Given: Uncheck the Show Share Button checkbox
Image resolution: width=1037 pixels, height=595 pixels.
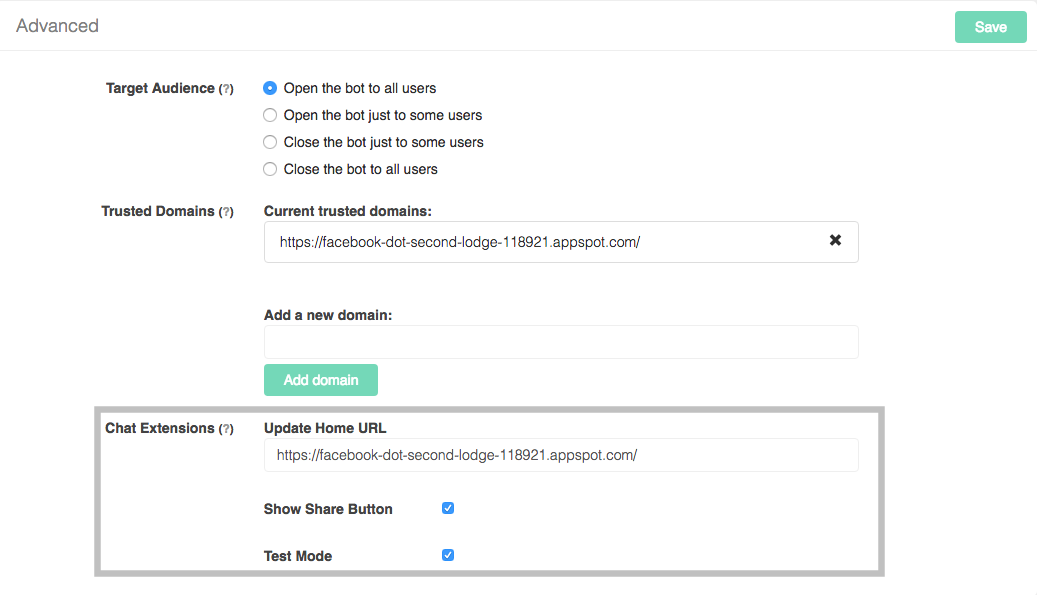Looking at the screenshot, I should (x=448, y=508).
